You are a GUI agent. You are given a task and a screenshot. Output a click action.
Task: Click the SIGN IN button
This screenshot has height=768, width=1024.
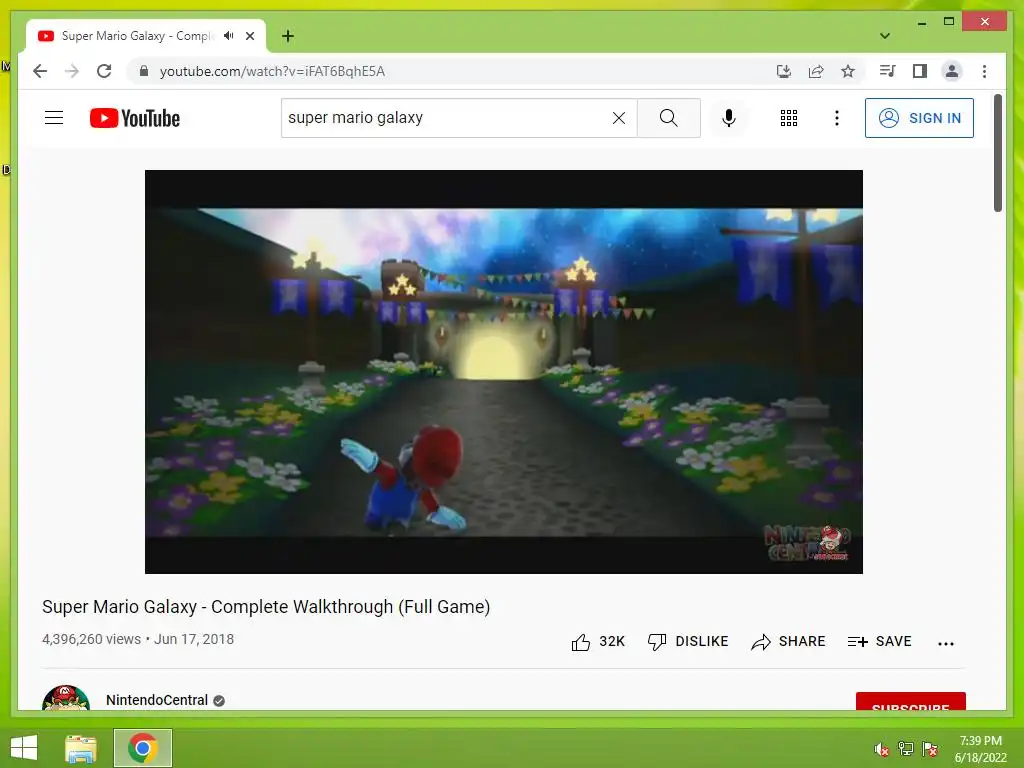919,118
